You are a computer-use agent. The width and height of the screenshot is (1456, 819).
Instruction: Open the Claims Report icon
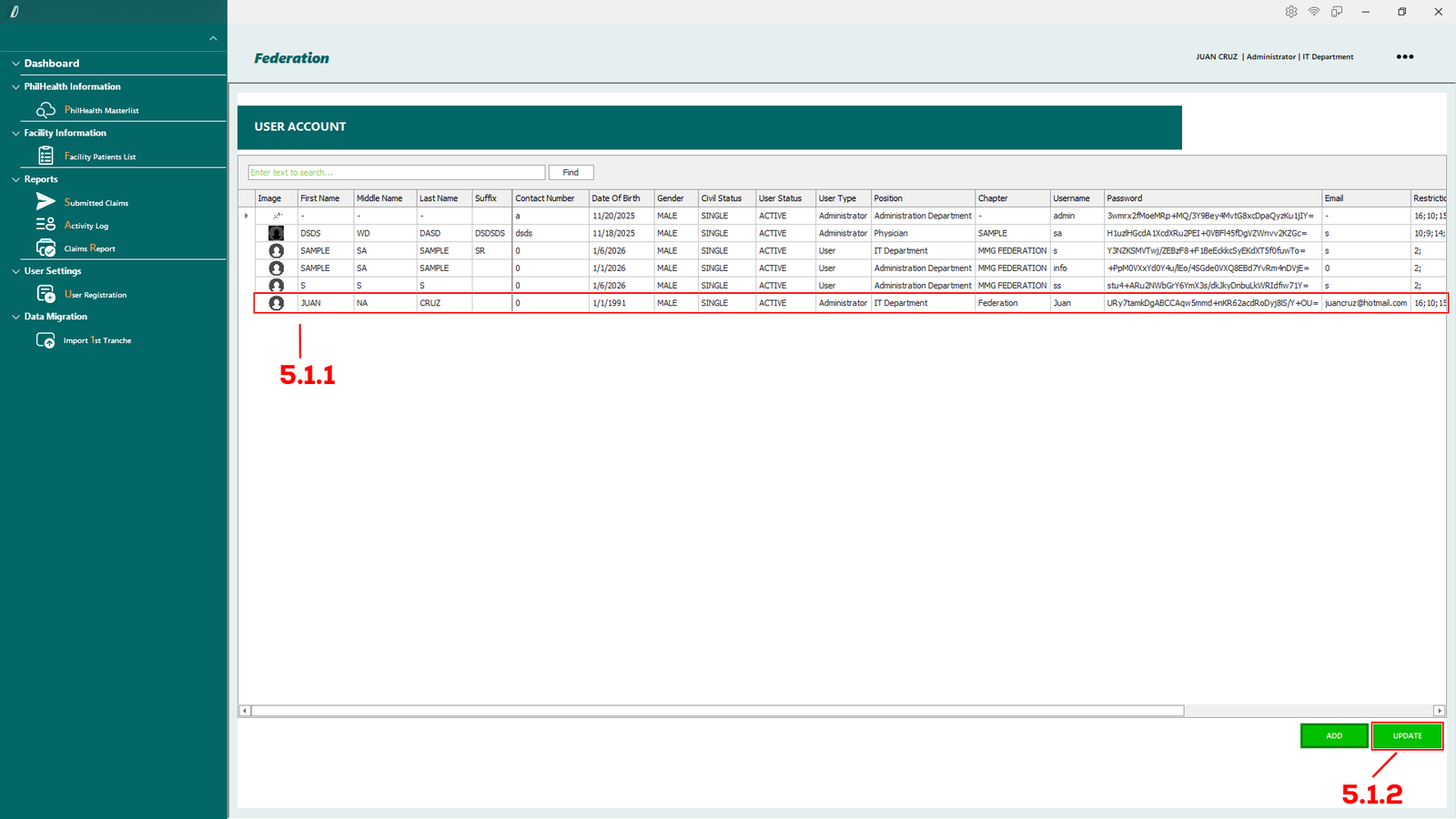(x=45, y=248)
